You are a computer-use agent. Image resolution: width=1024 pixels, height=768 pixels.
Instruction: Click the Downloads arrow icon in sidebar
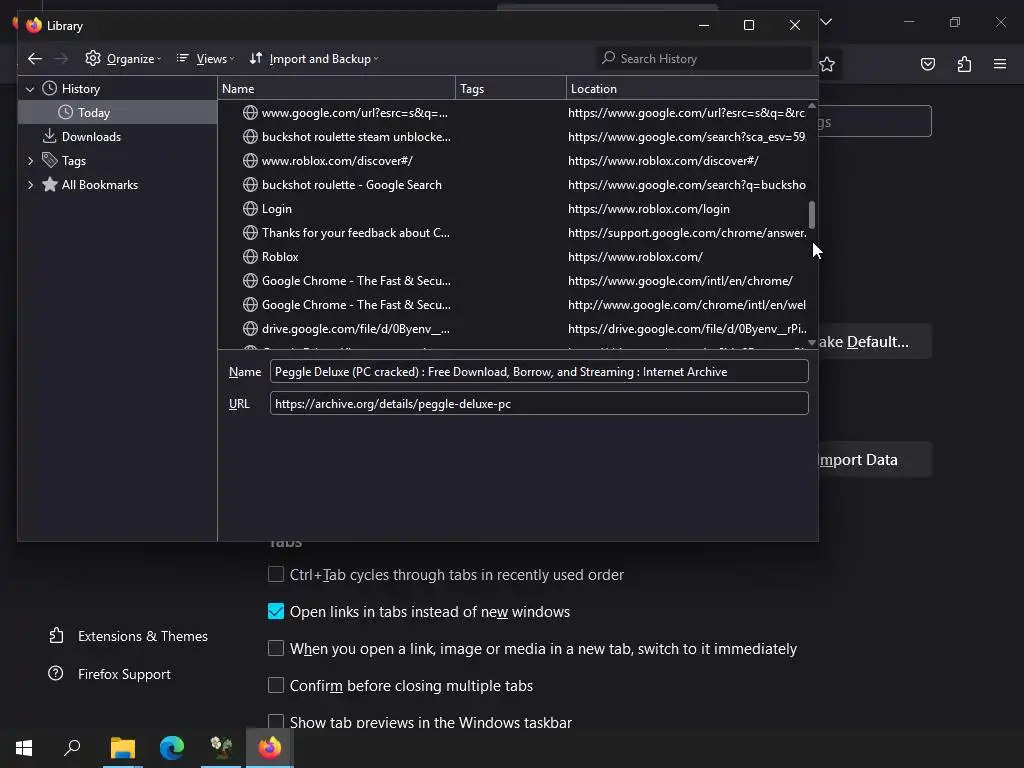pos(49,136)
